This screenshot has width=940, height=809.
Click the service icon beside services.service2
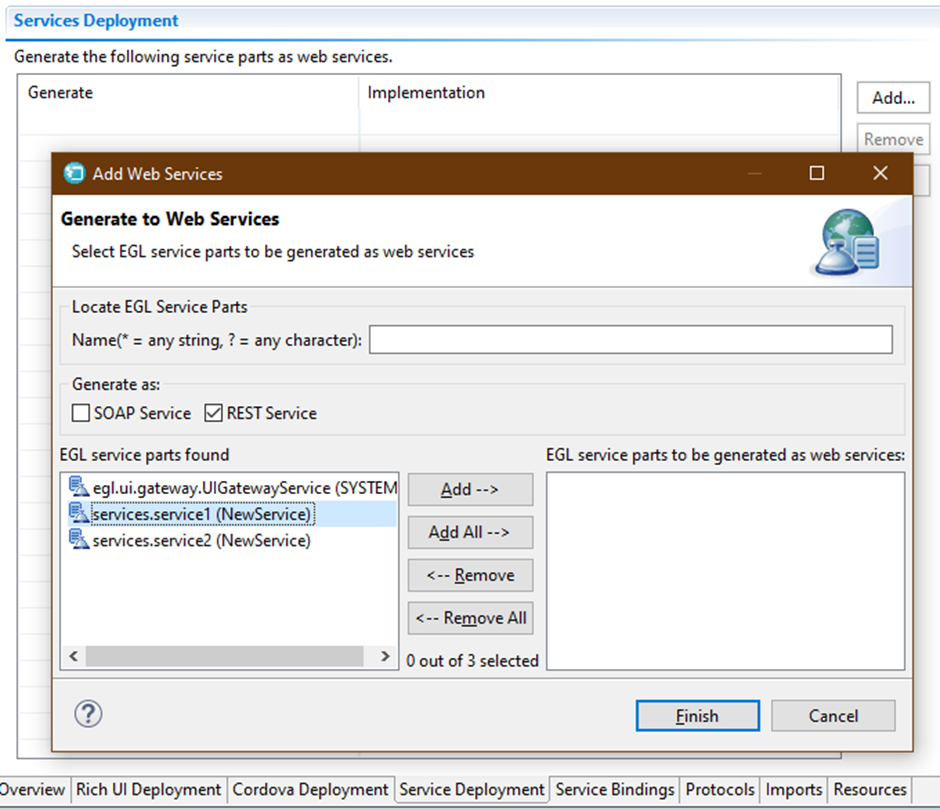point(79,539)
